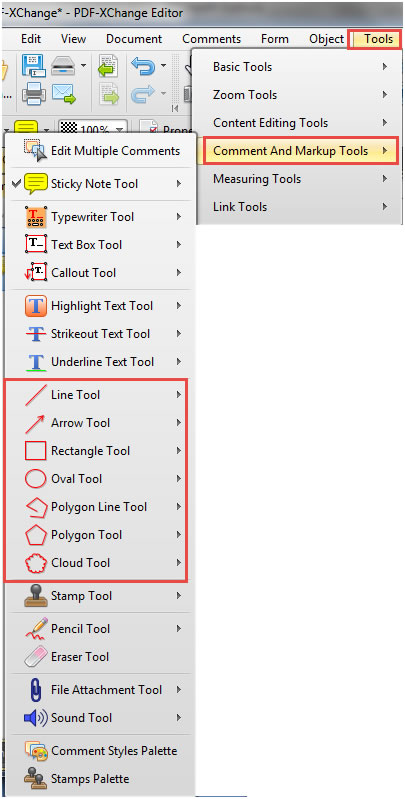The image size is (405, 799).
Task: Click the Typewriter Tool icon
Action: [x=36, y=217]
